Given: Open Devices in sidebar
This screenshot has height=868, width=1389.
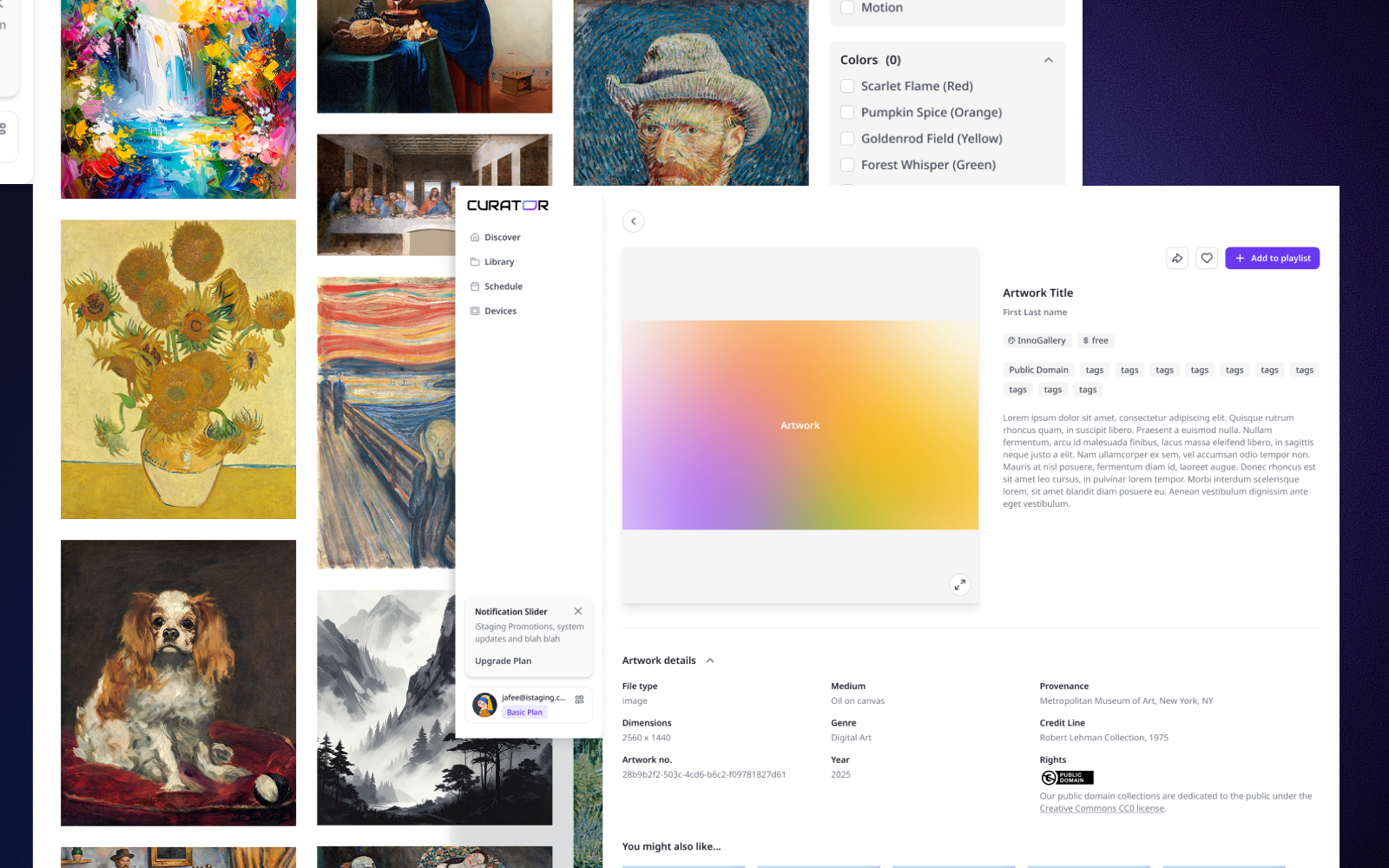Looking at the screenshot, I should pos(500,311).
